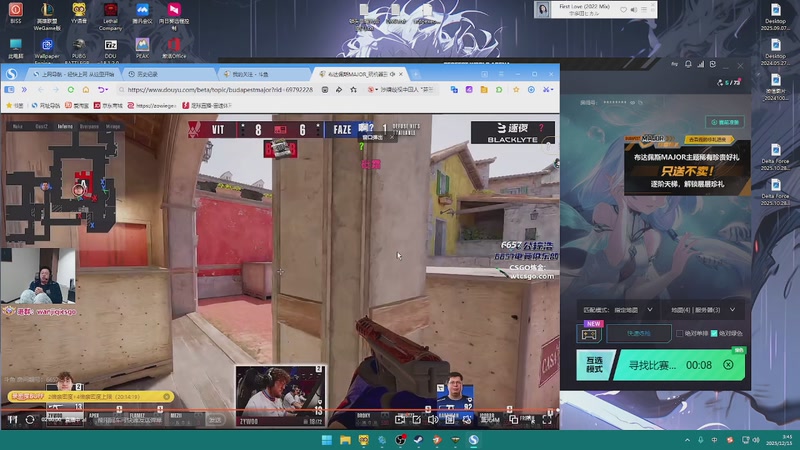Click the purple undo-close-tab arrow
The height and width of the screenshot is (450, 800).
click(x=102, y=90)
